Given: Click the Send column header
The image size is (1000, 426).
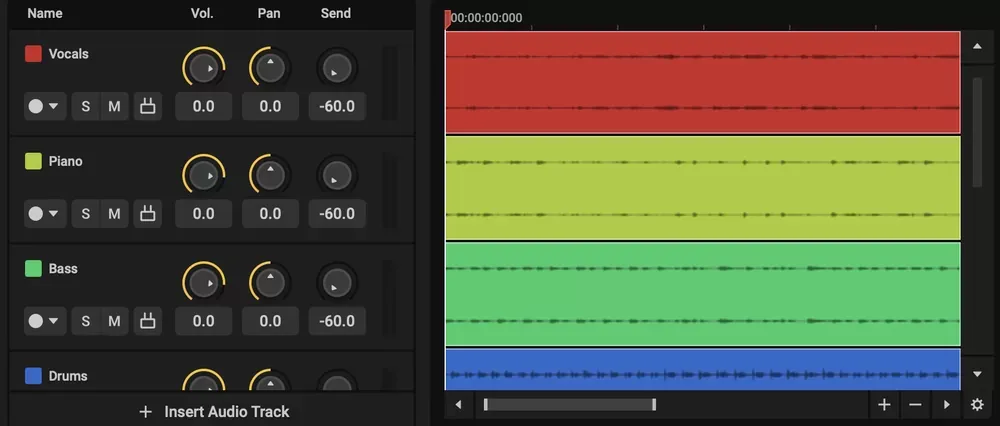Looking at the screenshot, I should (x=335, y=13).
